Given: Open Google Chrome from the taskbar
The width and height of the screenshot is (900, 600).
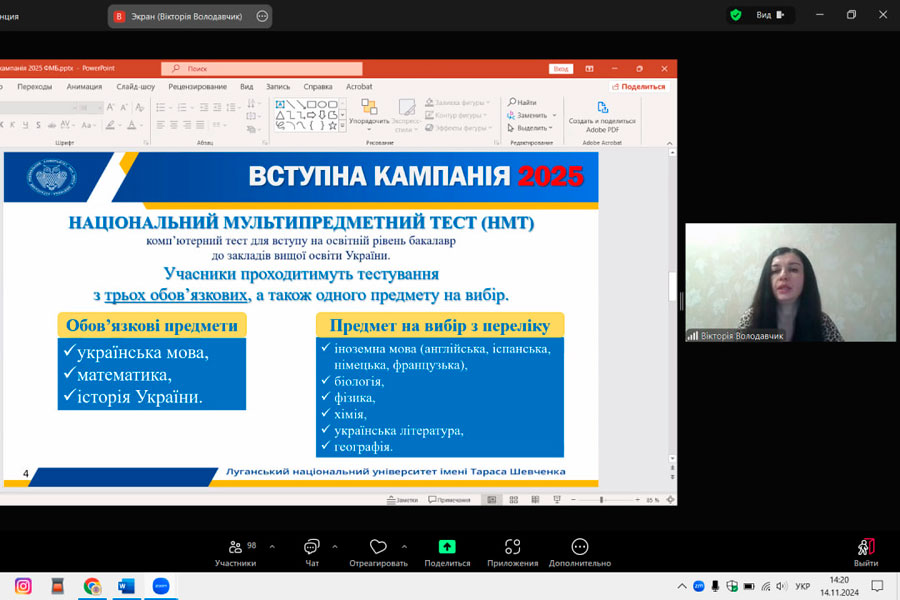Looking at the screenshot, I should [x=92, y=586].
